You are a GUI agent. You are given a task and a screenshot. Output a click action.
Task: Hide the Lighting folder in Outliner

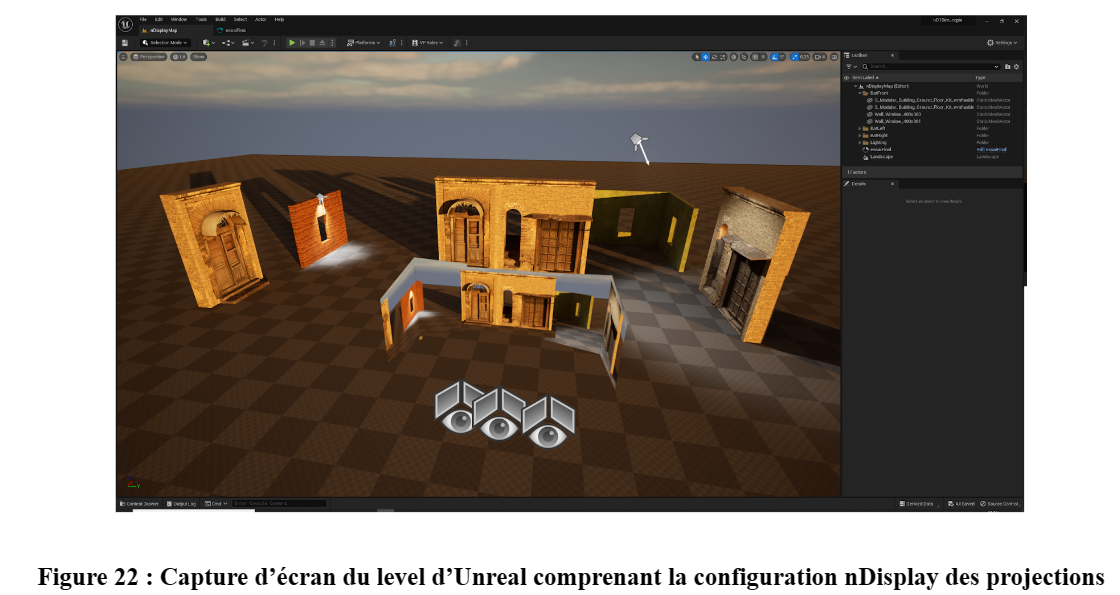[x=847, y=142]
